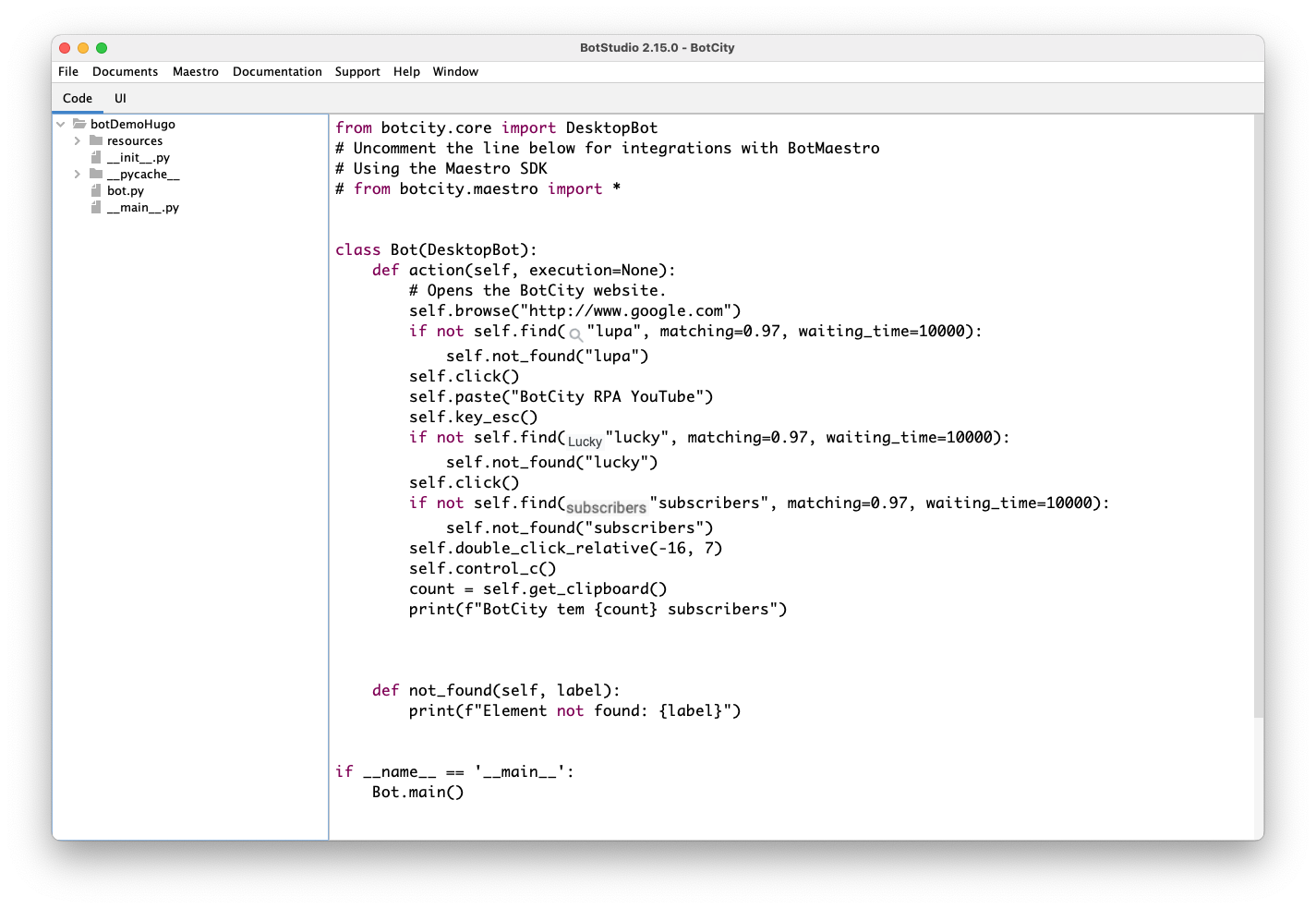Select bot.py in the project tree
The width and height of the screenshot is (1316, 909).
click(x=125, y=190)
